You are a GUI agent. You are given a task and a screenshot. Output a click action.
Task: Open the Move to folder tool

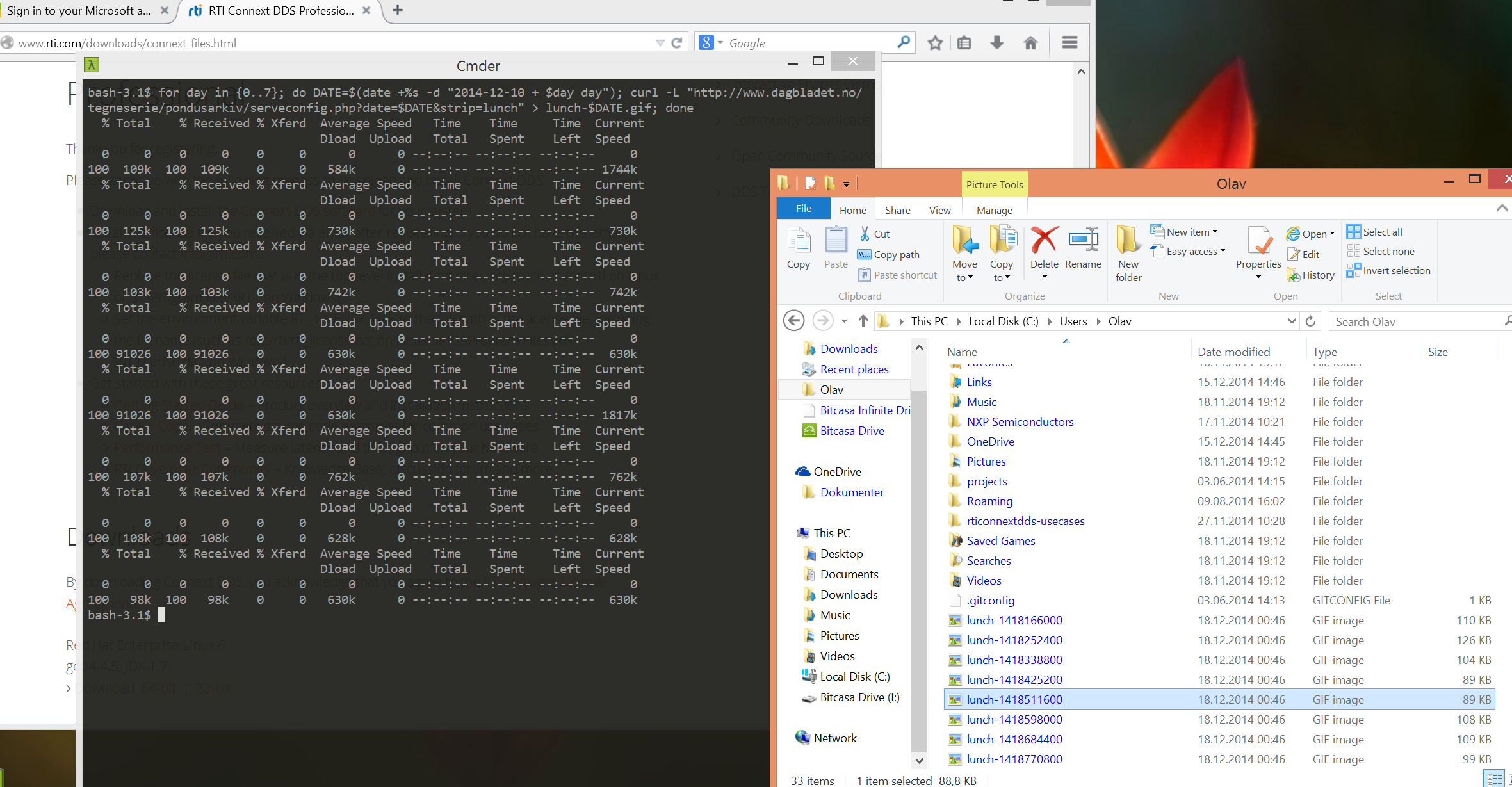[x=964, y=254]
